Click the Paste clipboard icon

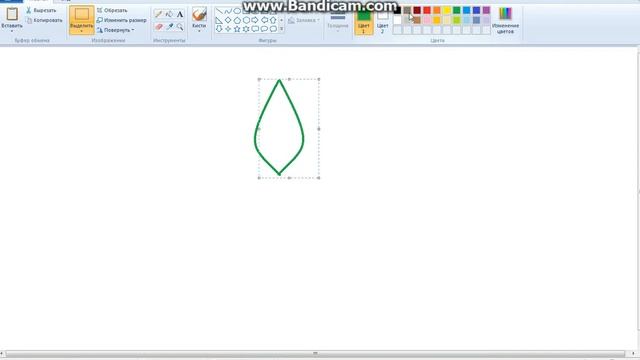coord(12,14)
